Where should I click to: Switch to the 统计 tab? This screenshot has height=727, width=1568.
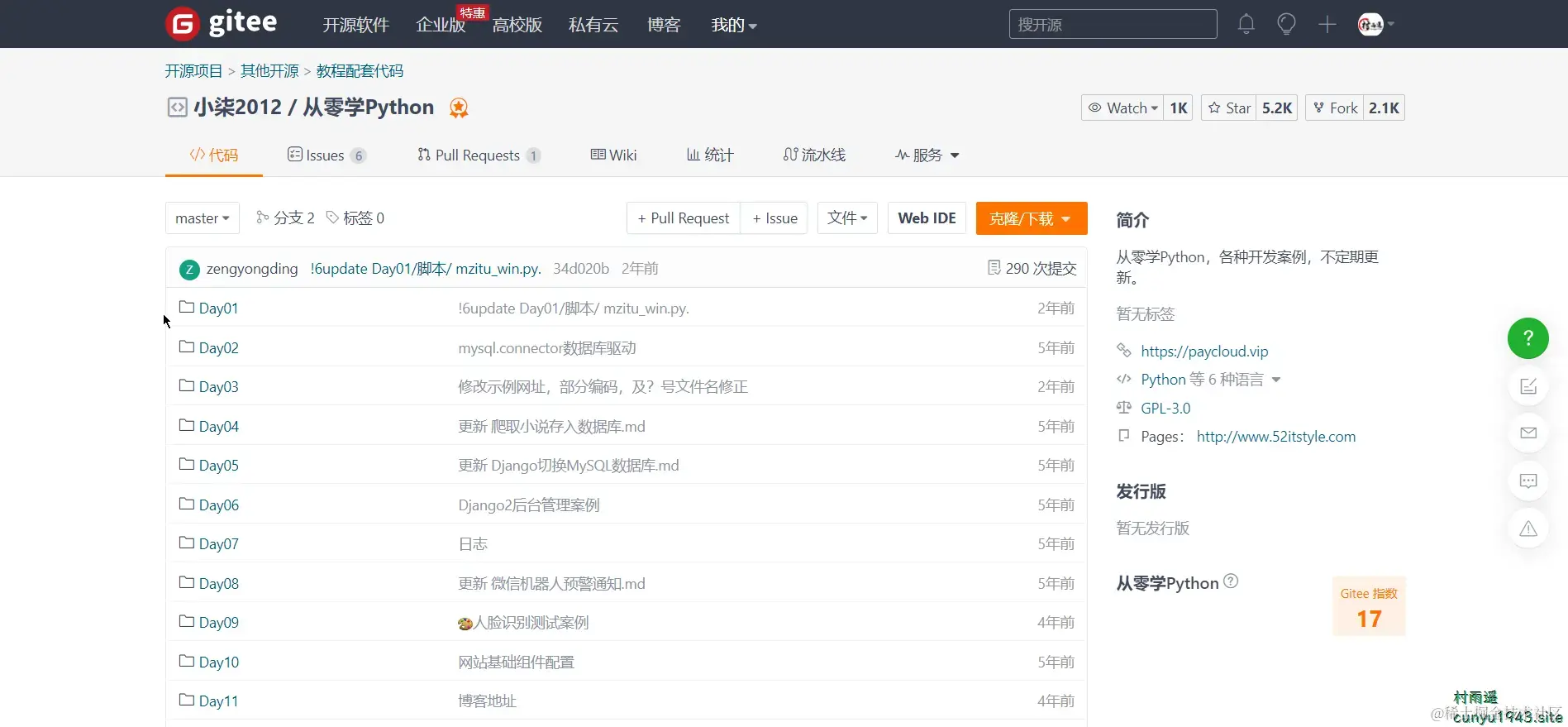click(x=710, y=155)
